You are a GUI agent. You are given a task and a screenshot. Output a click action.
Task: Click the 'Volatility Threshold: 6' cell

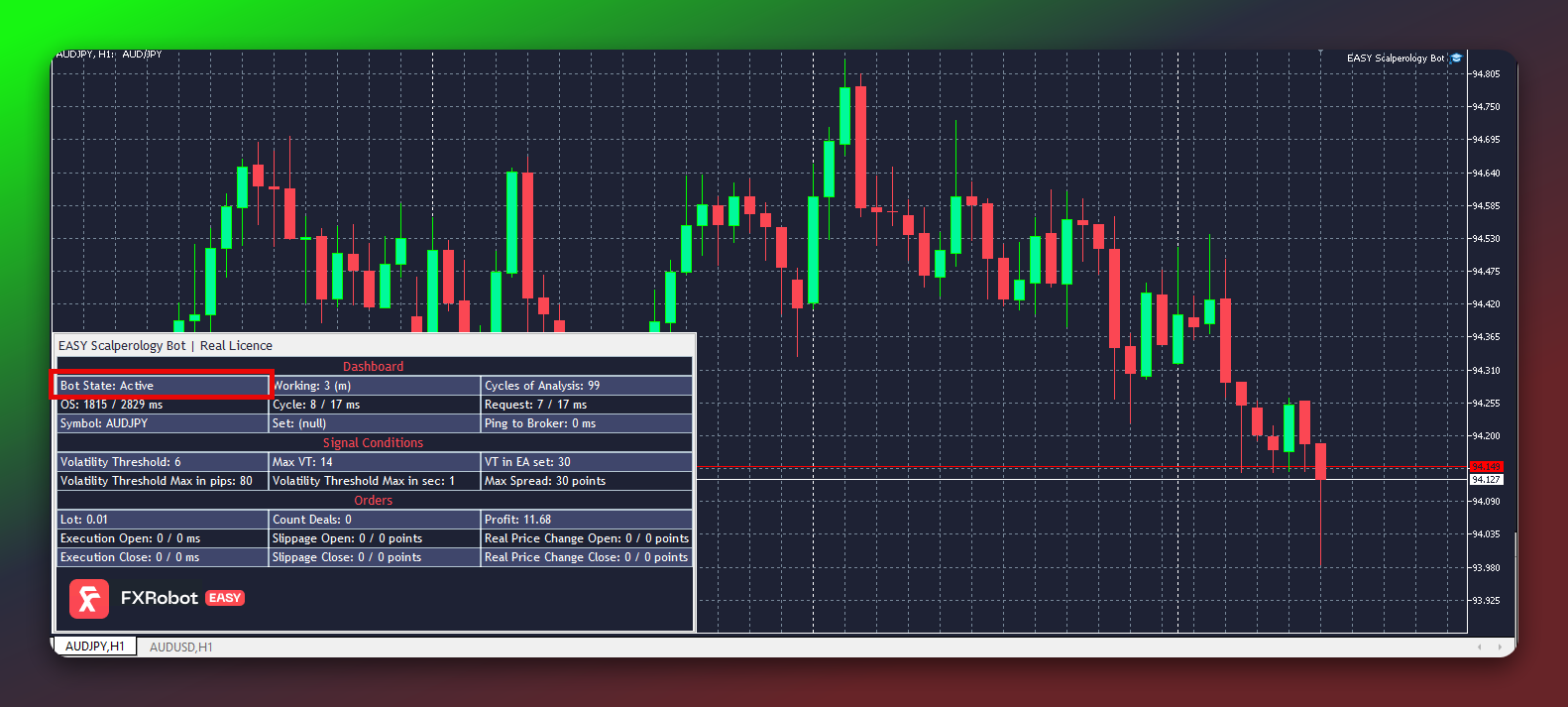coord(162,462)
